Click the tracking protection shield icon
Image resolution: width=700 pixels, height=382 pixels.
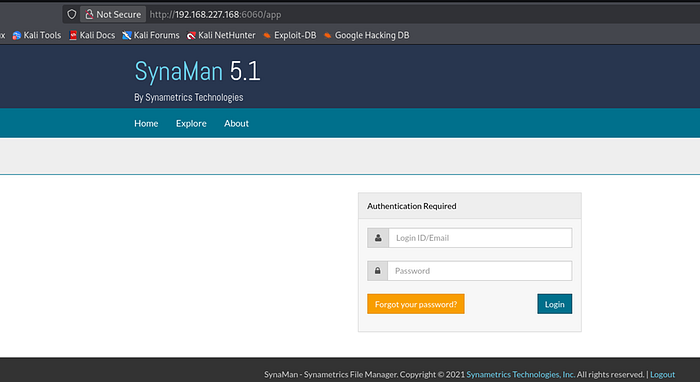pyautogui.click(x=71, y=14)
